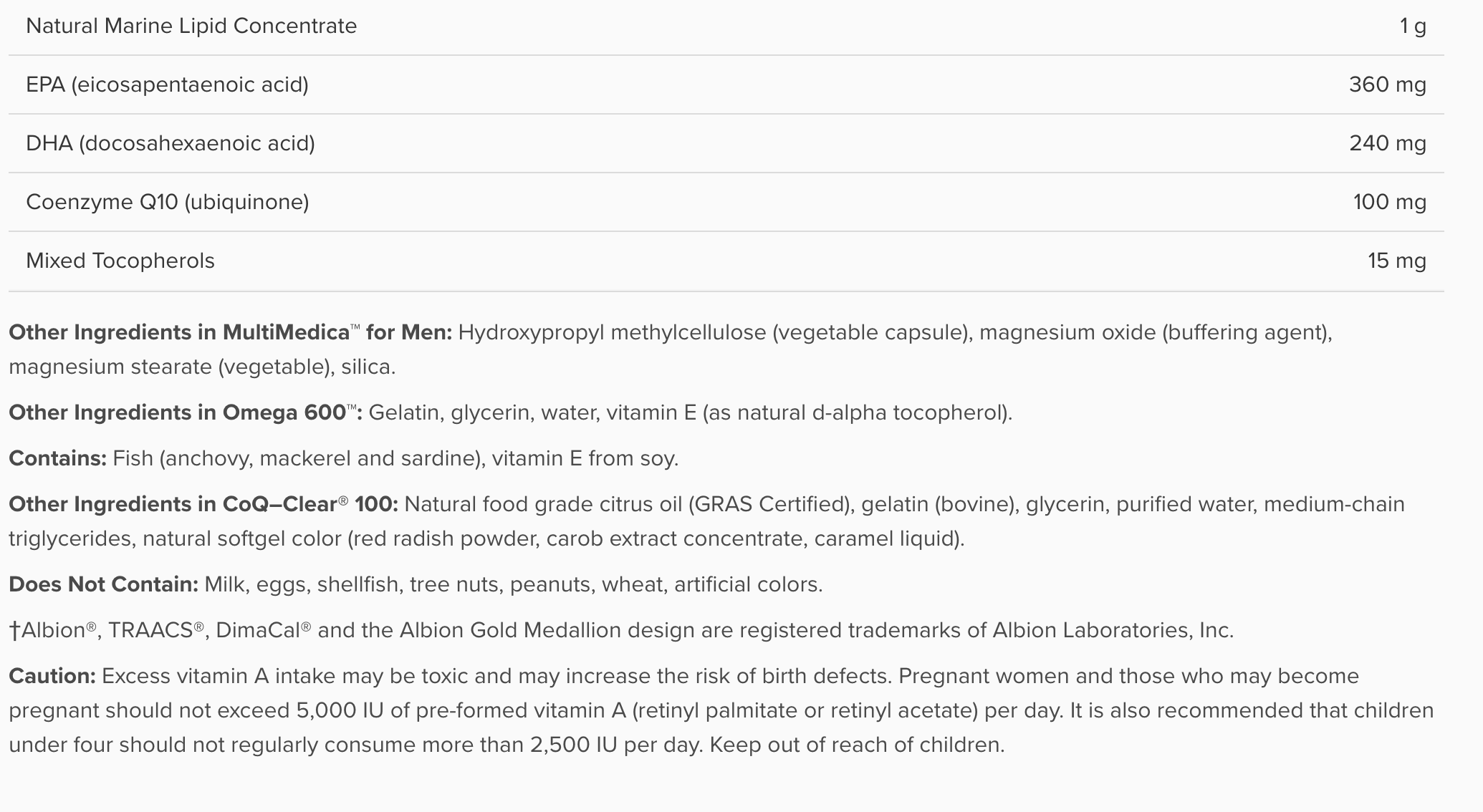Click the 100 mg amount value
Screen dimensions: 1483x812
coord(1389,203)
